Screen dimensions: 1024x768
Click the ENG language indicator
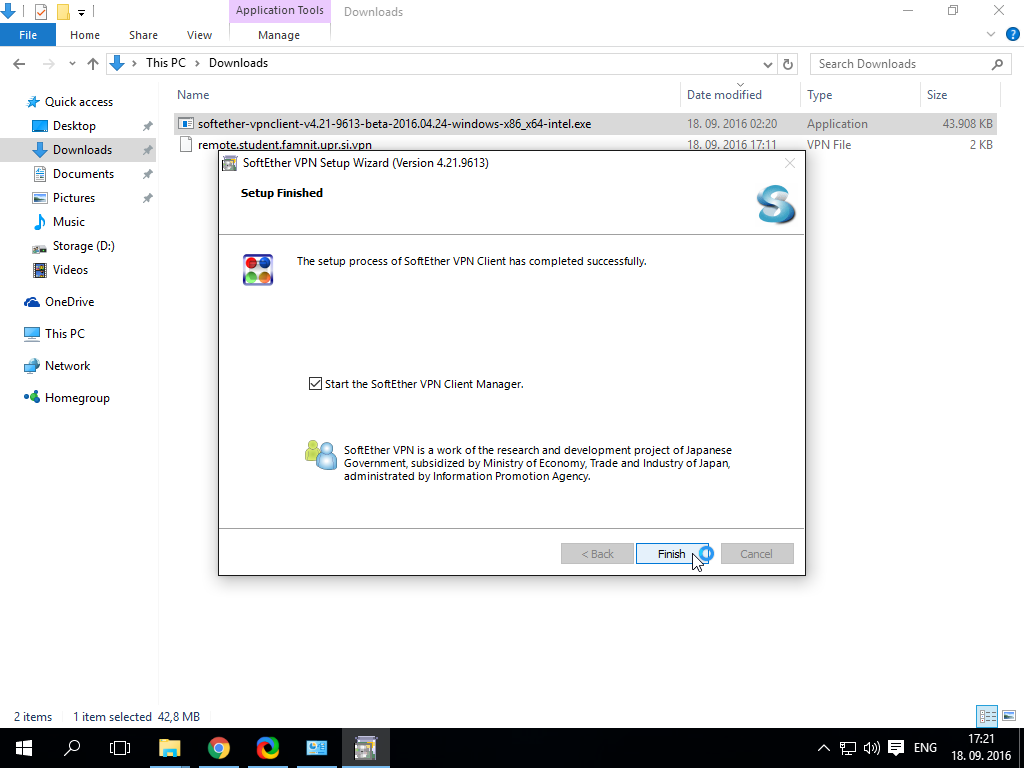click(x=925, y=748)
